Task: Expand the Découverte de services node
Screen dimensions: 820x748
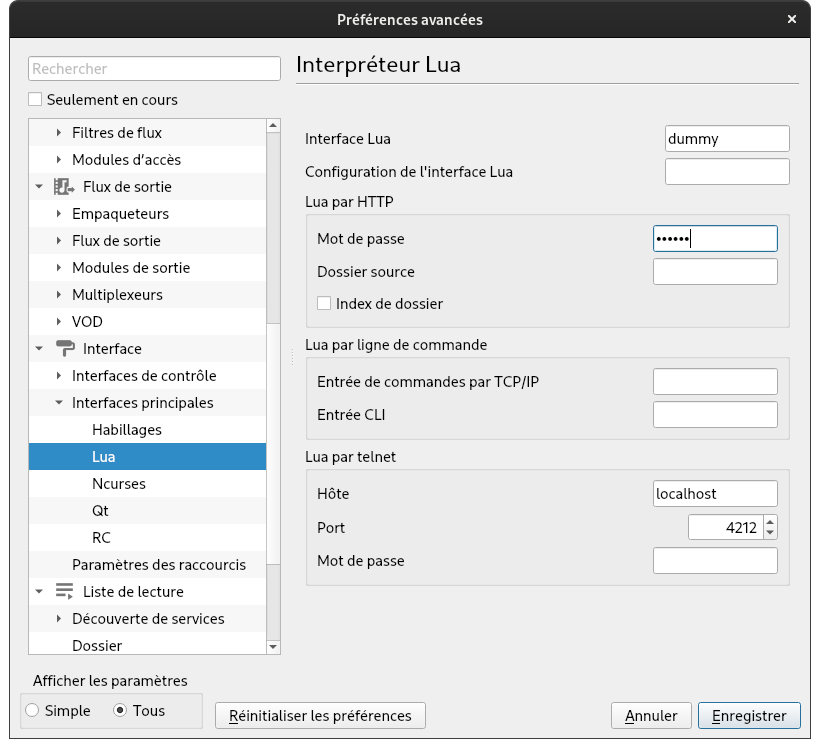Action: point(59,619)
